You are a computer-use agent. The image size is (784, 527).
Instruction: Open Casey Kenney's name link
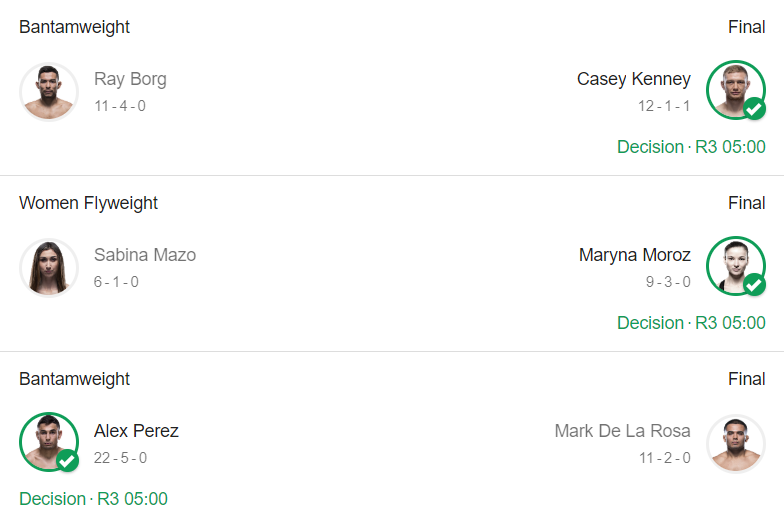(x=633, y=79)
